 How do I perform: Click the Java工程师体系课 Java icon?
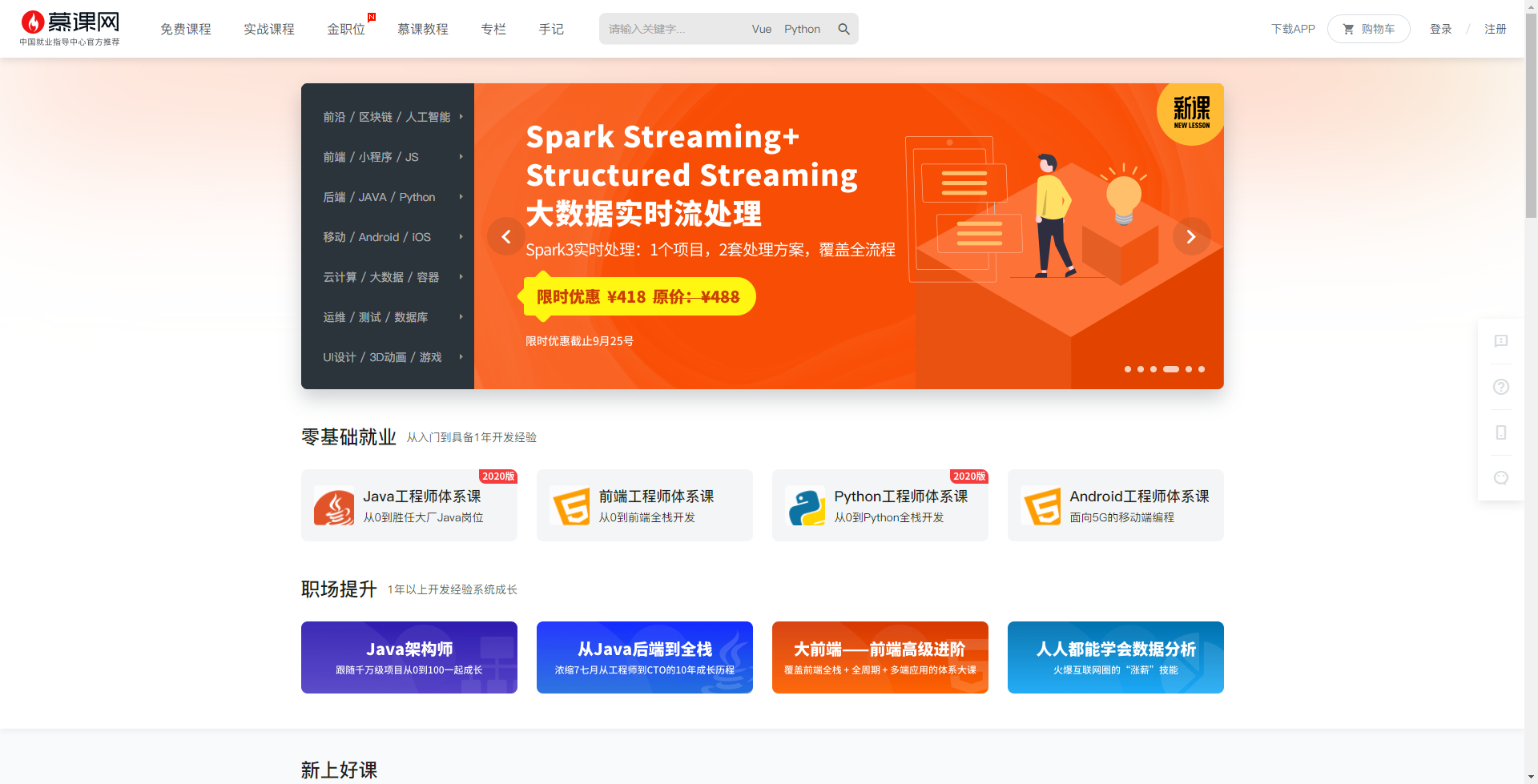pos(334,506)
